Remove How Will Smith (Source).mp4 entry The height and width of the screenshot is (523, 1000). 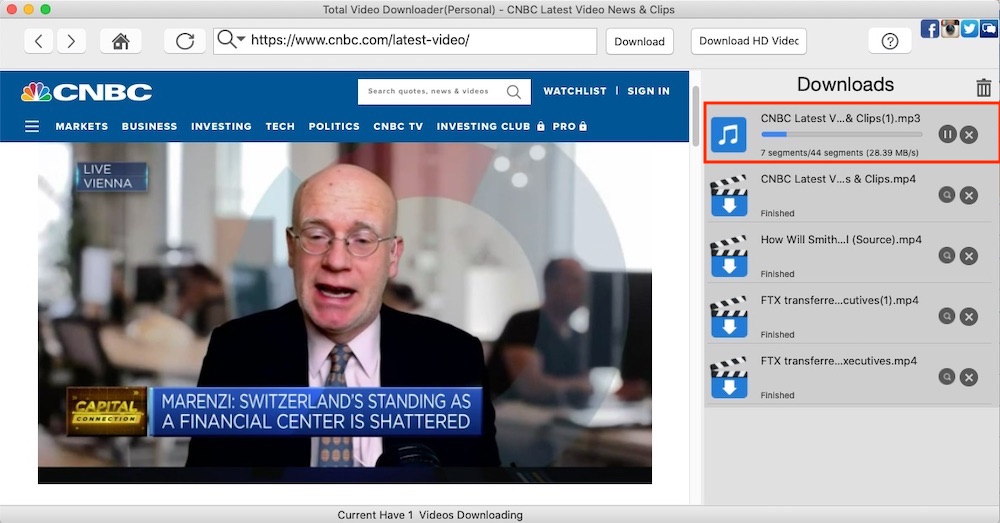point(969,256)
